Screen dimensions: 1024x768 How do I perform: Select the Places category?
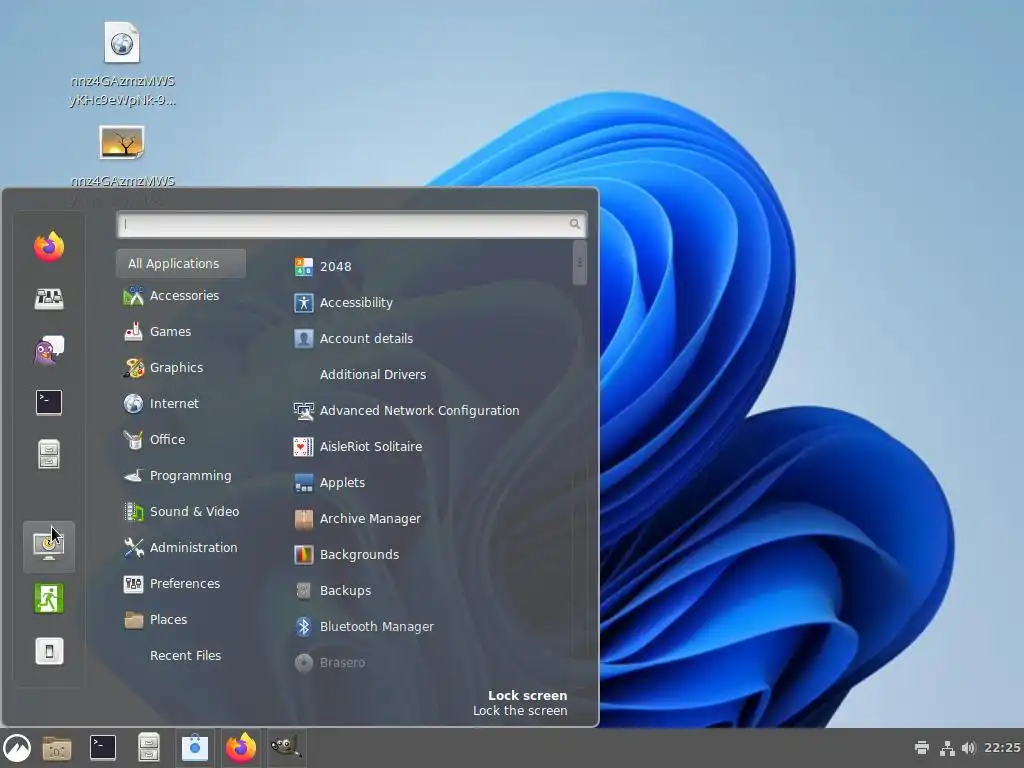click(x=155, y=619)
